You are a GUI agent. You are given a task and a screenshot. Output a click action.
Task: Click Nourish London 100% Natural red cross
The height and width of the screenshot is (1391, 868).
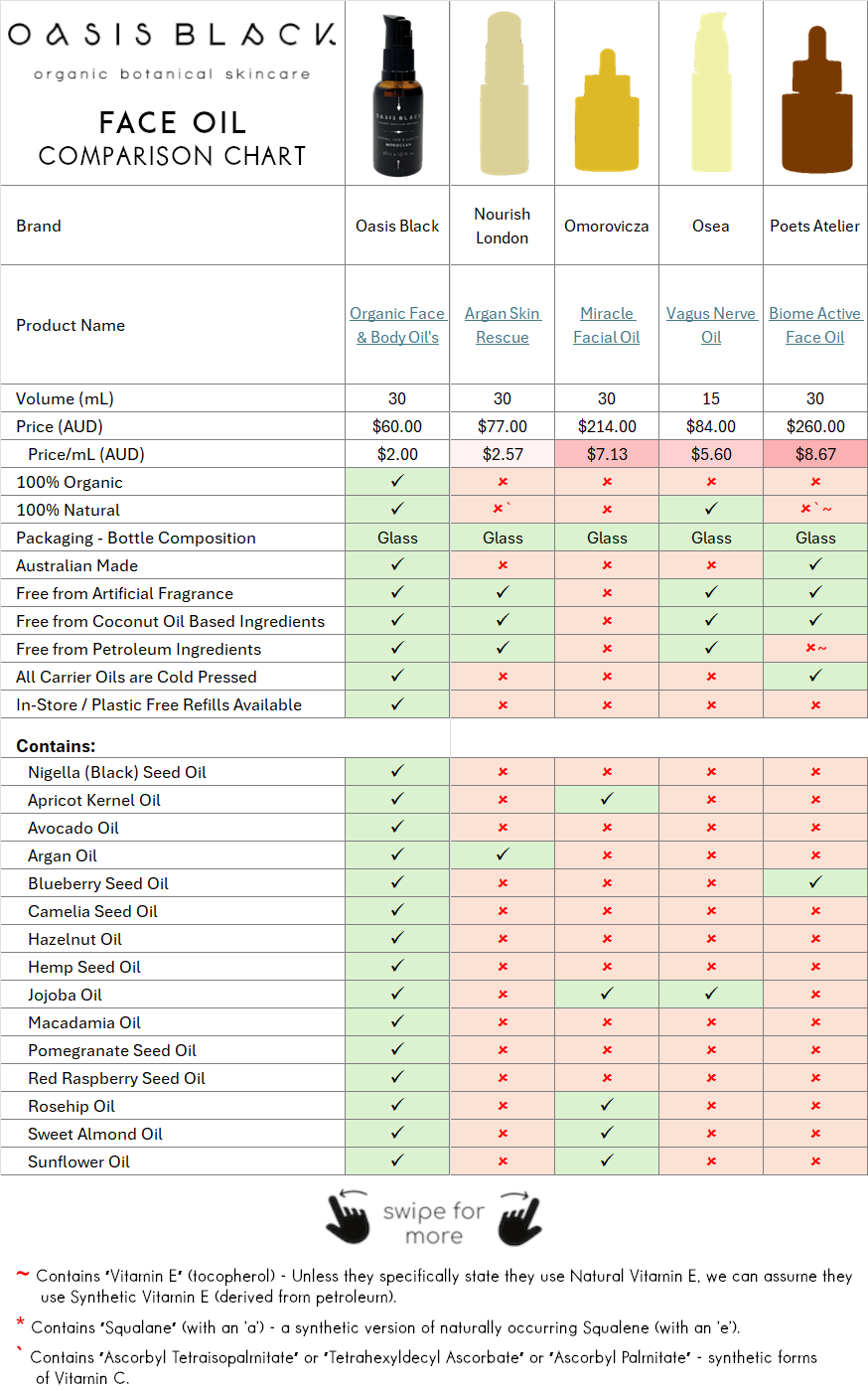[499, 509]
